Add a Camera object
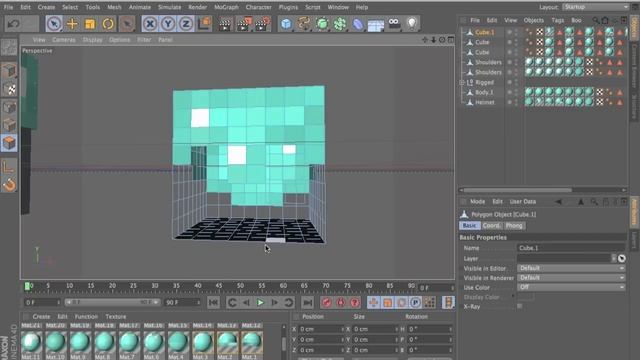This screenshot has height=360, width=640. [x=394, y=23]
